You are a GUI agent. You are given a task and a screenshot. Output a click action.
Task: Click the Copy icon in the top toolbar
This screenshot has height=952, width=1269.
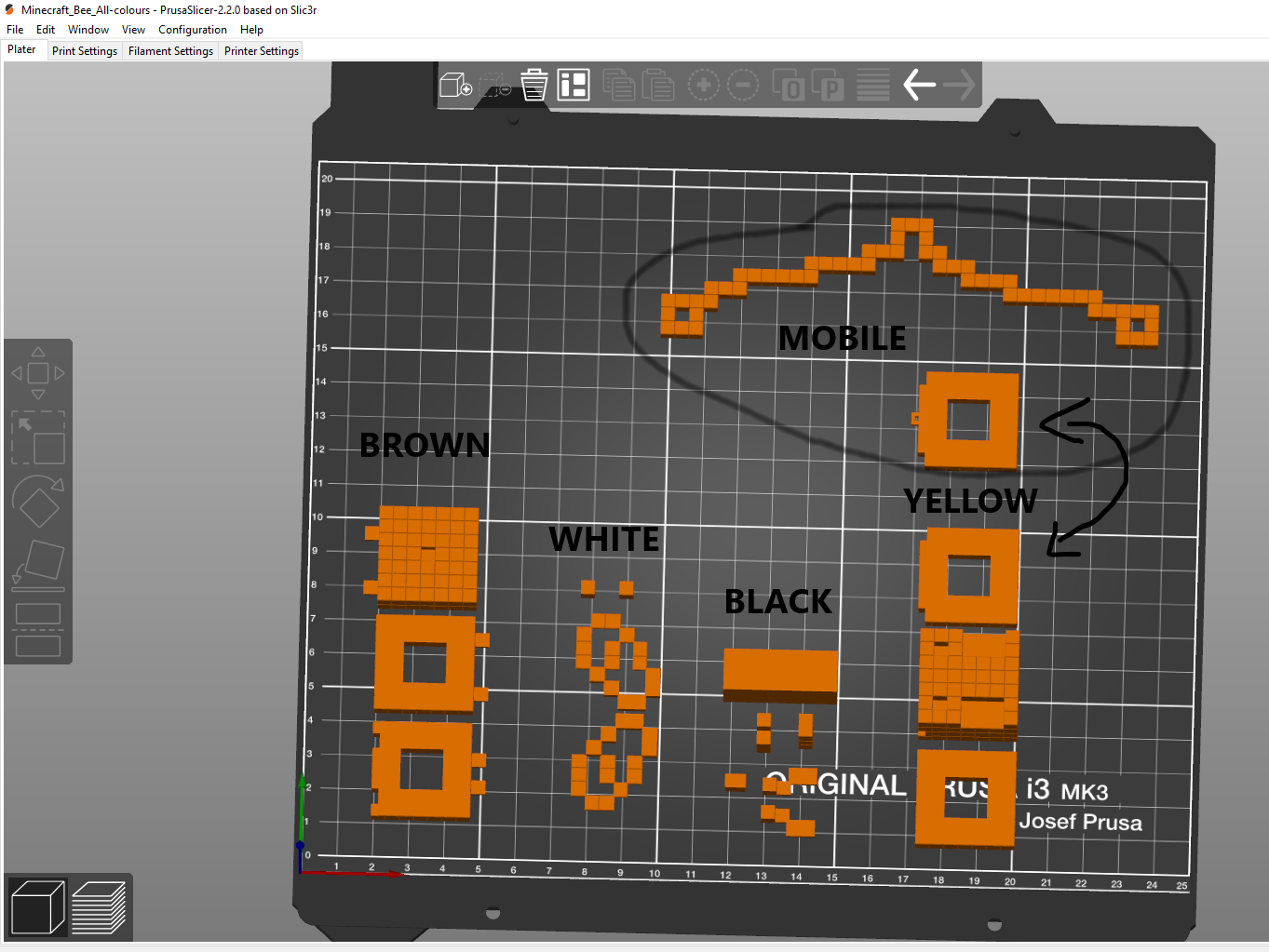coord(618,85)
